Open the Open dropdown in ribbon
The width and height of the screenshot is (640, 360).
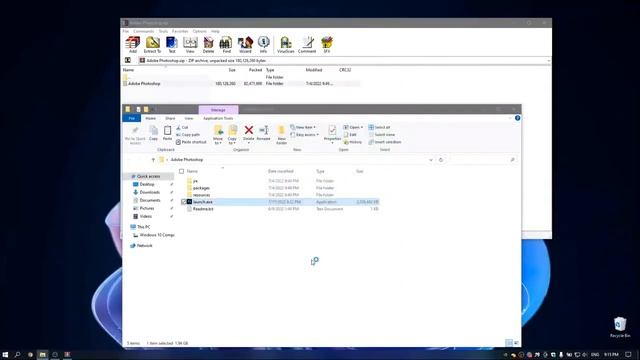point(353,127)
